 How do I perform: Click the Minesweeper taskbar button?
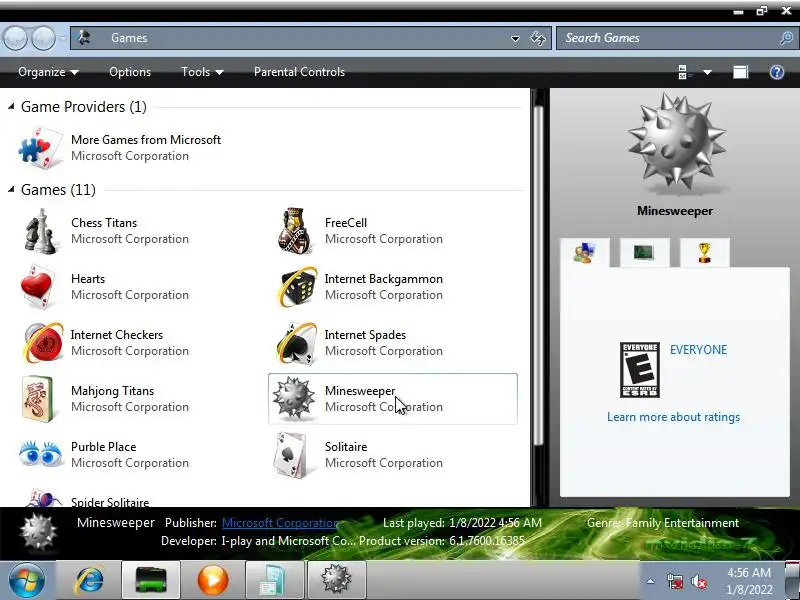336,580
